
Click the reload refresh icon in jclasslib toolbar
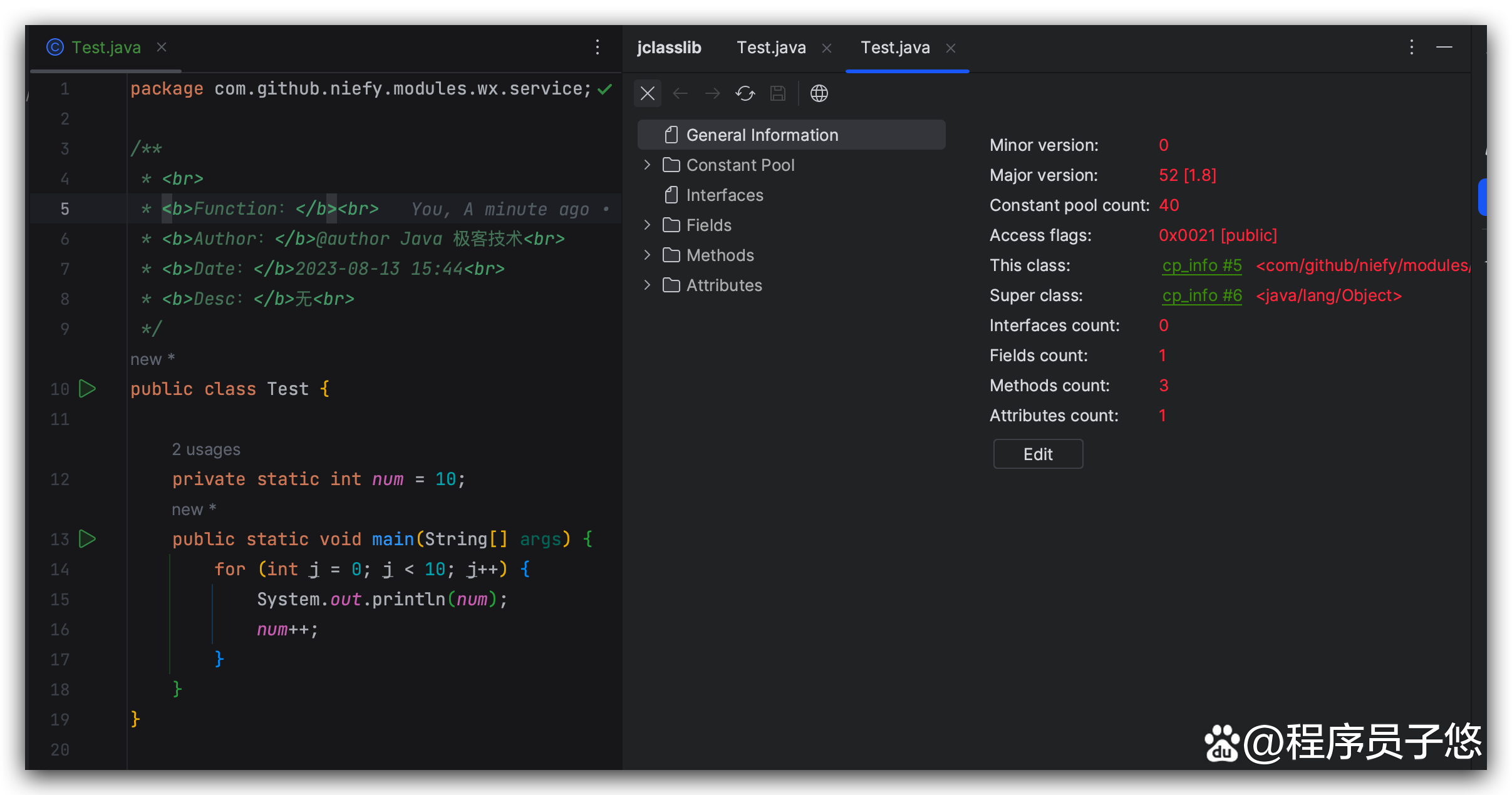coord(745,94)
